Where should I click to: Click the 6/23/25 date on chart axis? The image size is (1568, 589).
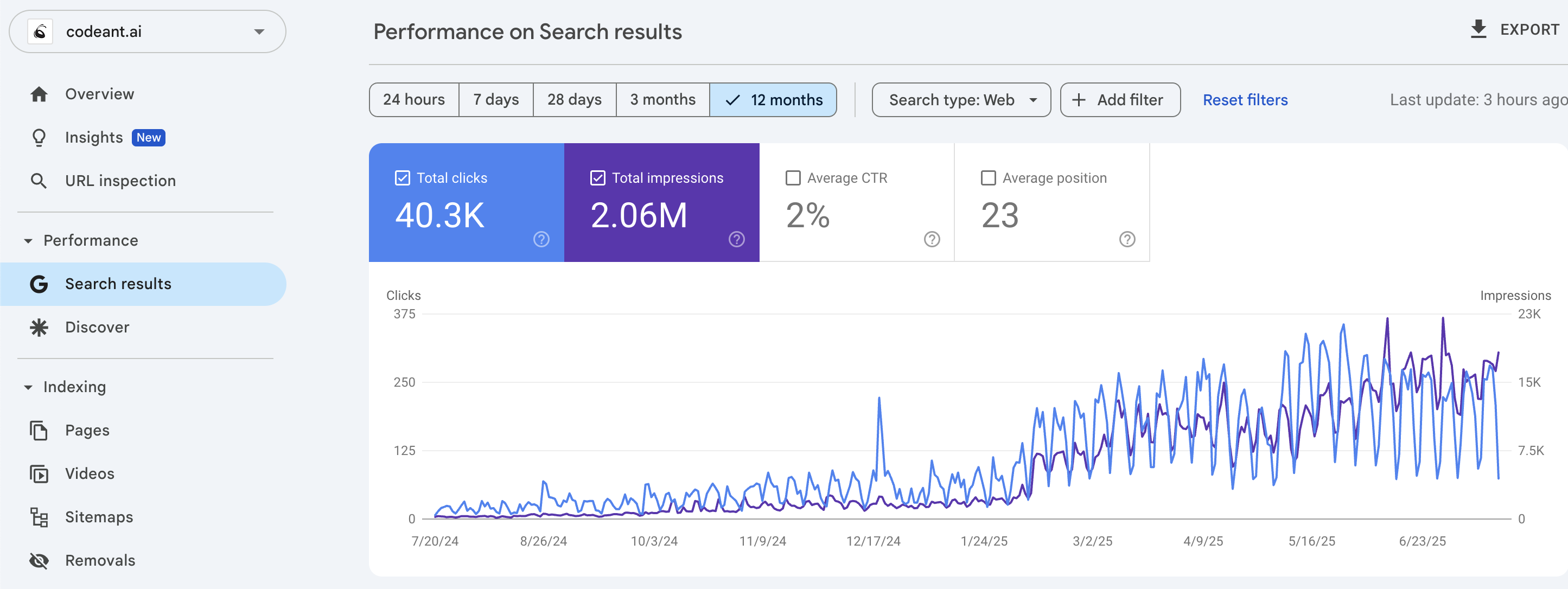[1422, 541]
